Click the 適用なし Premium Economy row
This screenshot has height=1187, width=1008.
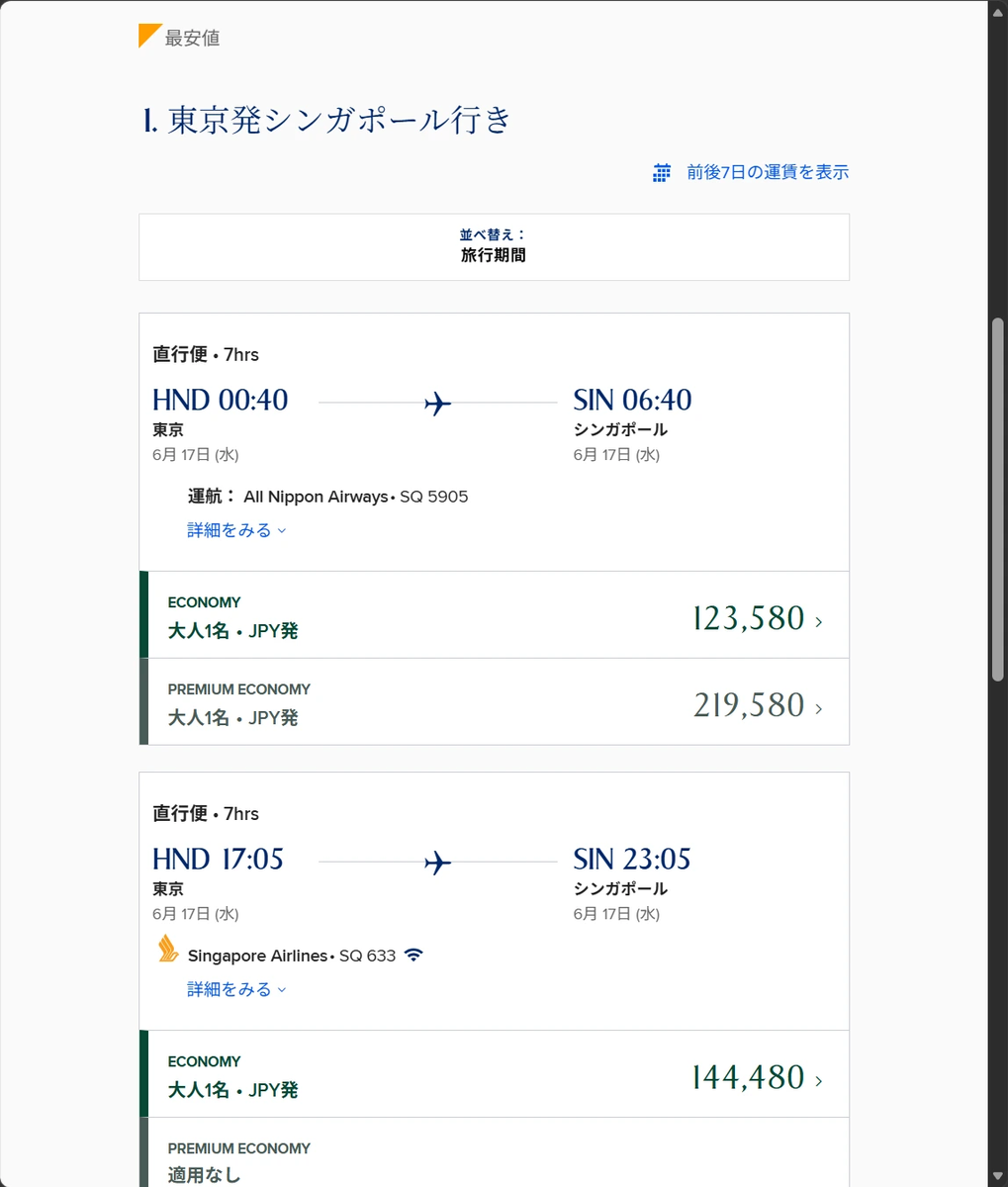pyautogui.click(x=494, y=1152)
